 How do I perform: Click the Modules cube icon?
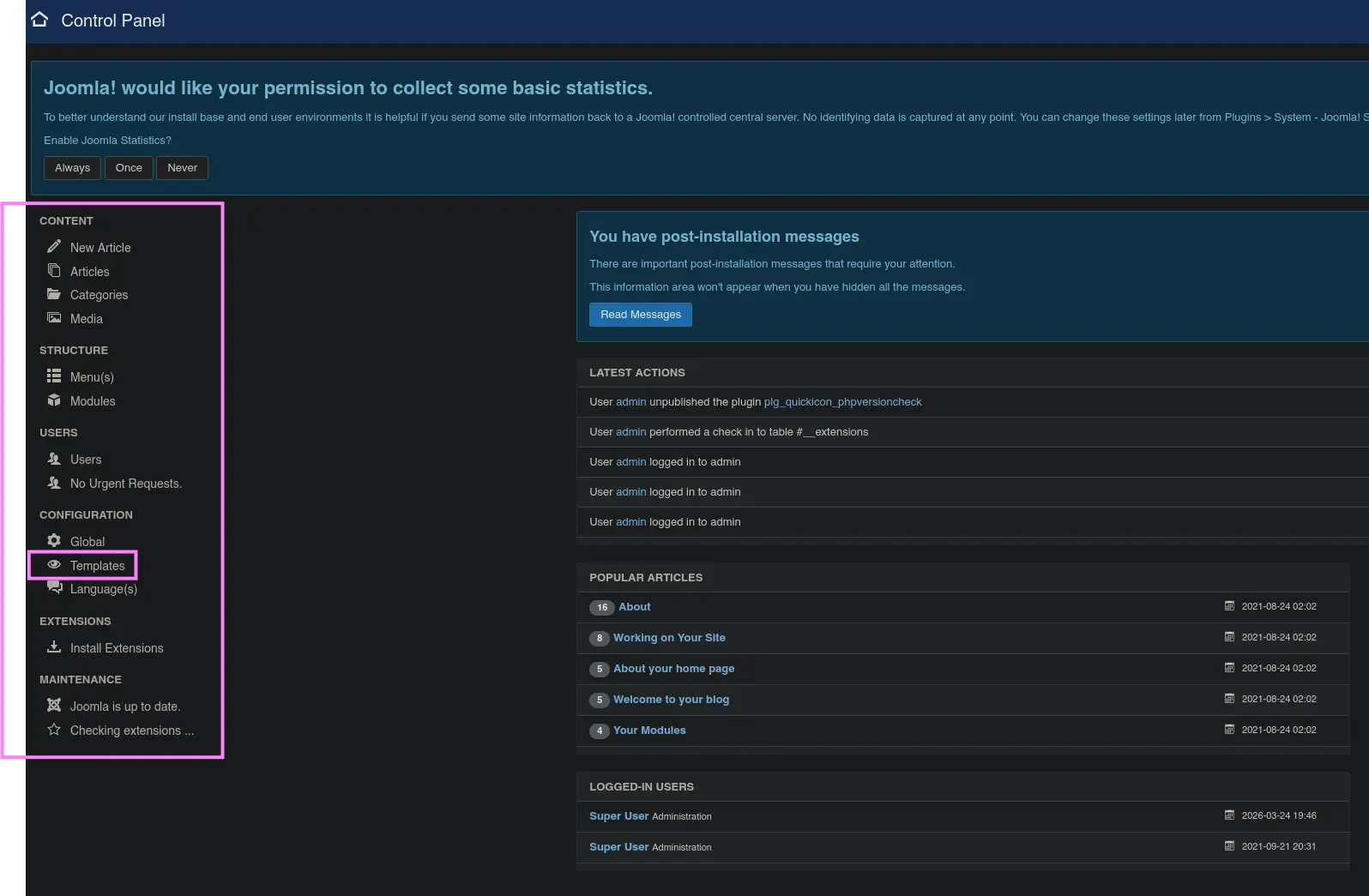coord(54,400)
